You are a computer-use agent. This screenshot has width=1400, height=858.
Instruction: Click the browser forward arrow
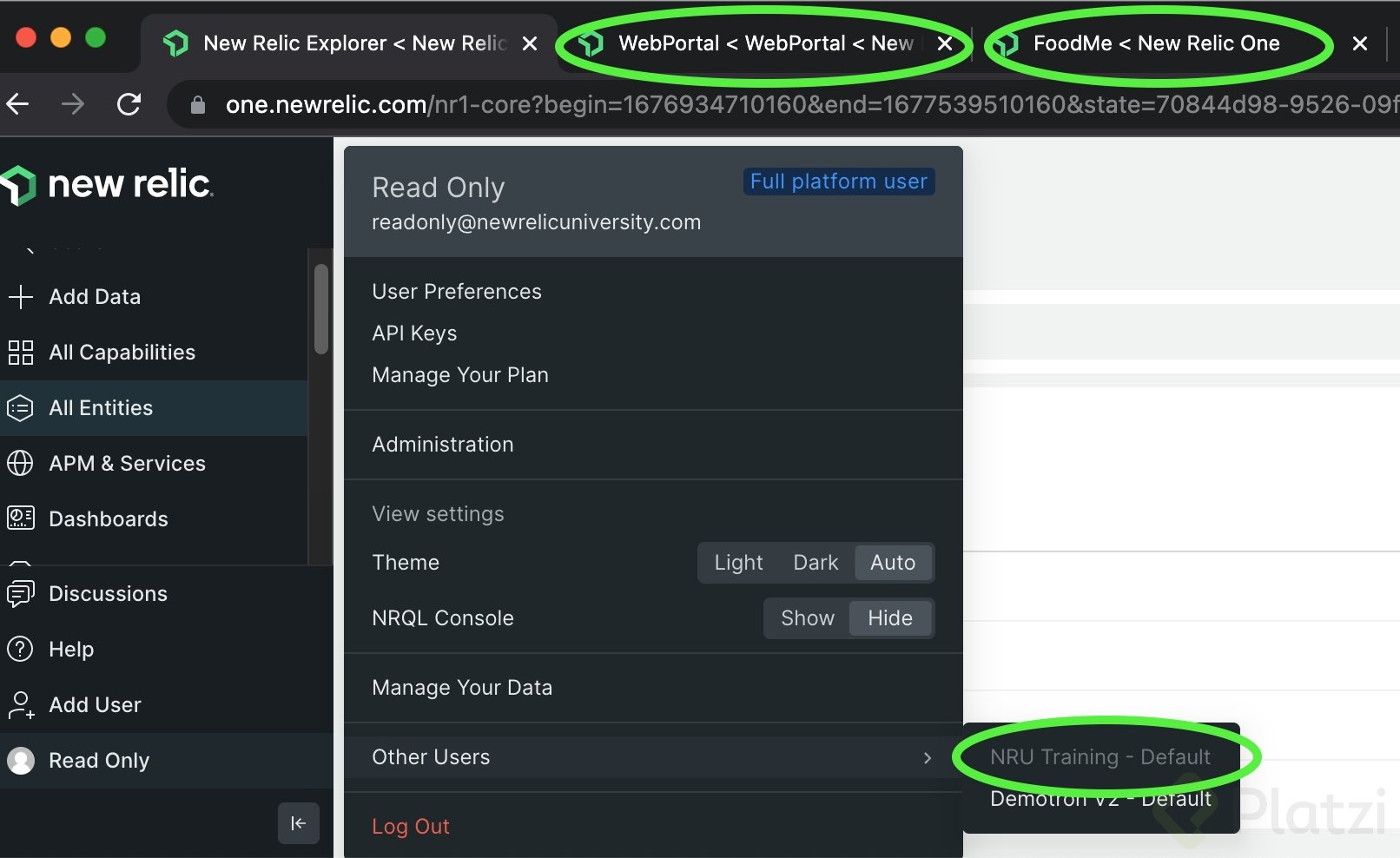(74, 105)
